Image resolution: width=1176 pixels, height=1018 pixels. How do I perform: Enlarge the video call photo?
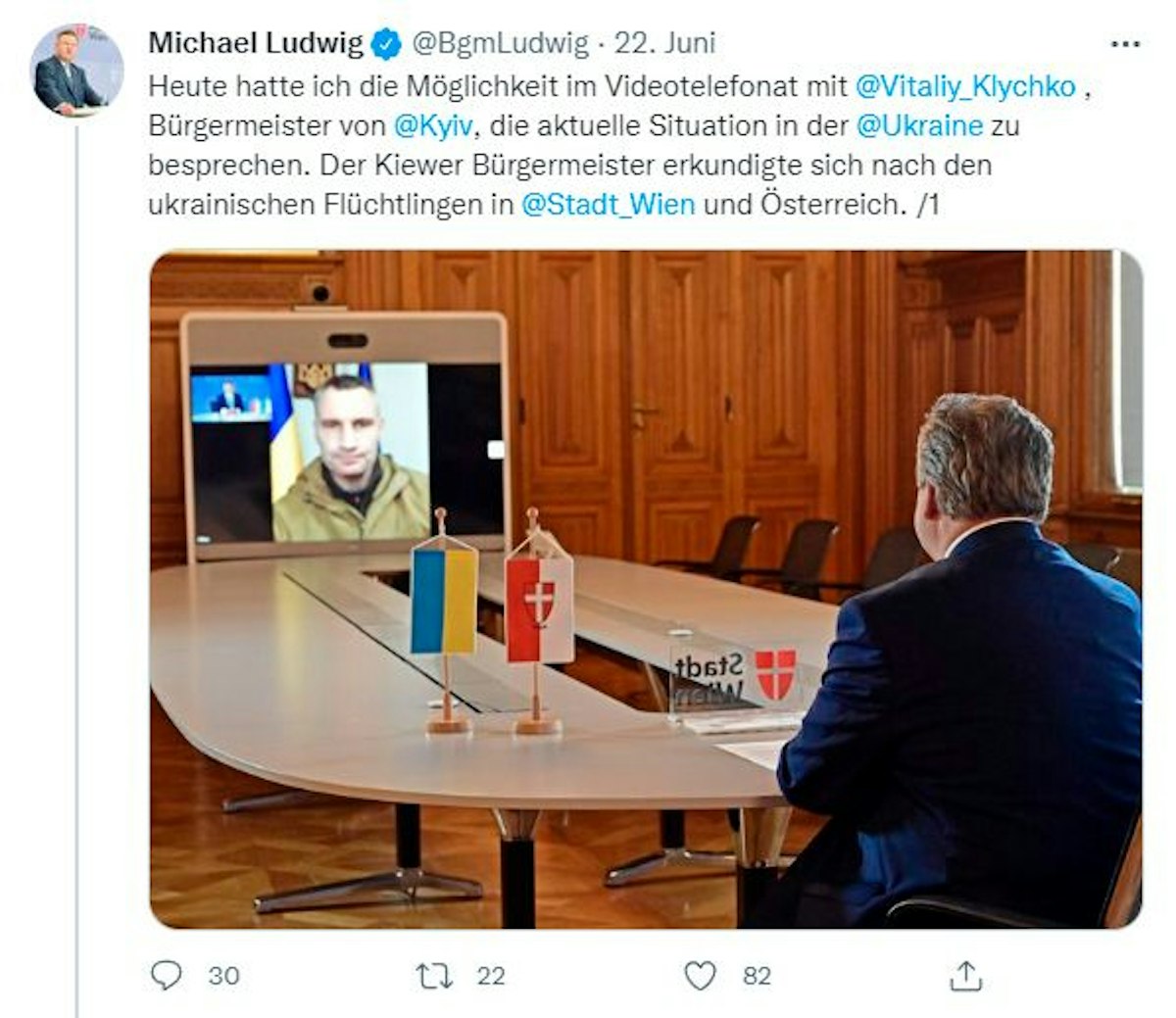point(646,589)
